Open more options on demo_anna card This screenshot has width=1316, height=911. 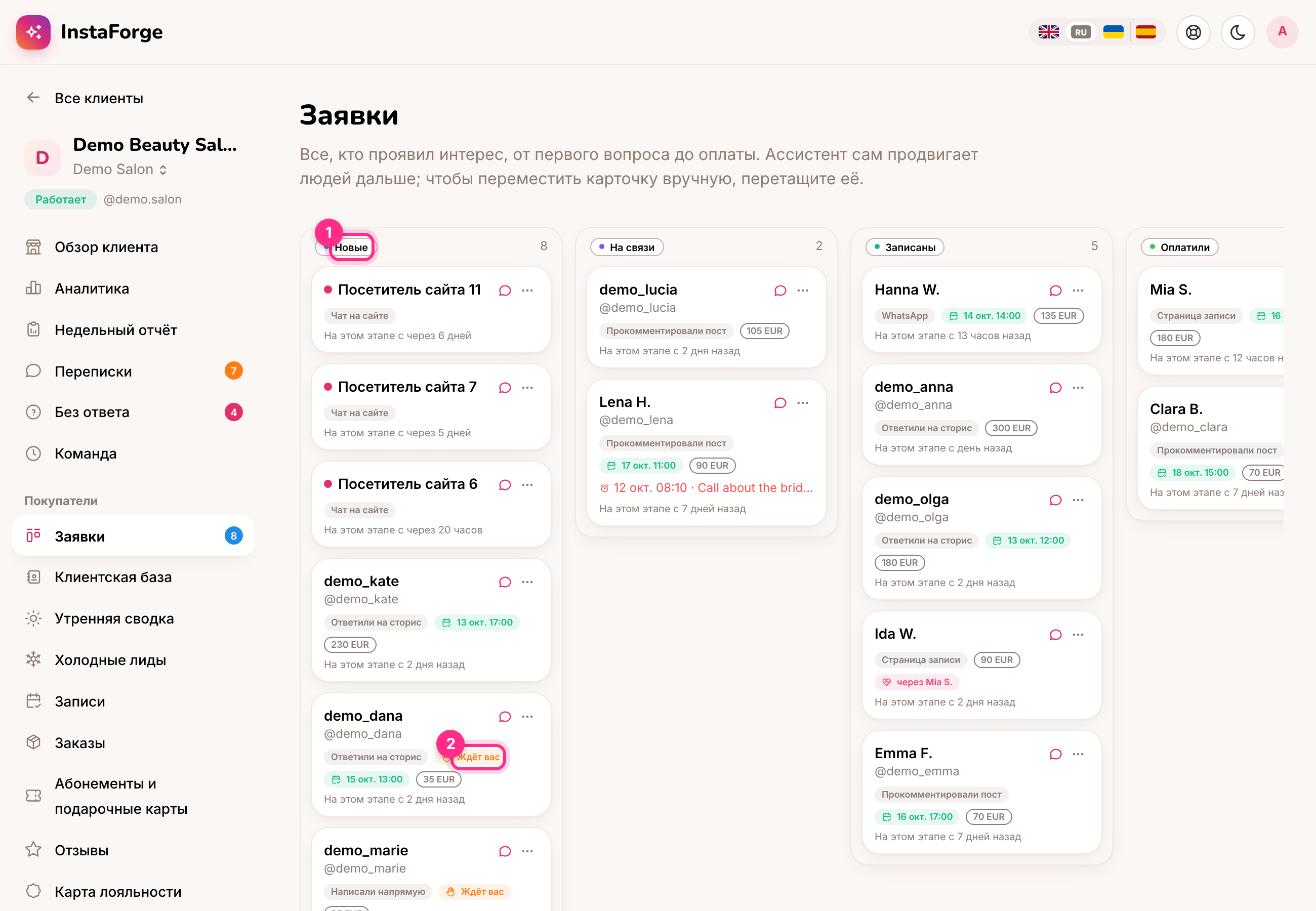coord(1078,388)
